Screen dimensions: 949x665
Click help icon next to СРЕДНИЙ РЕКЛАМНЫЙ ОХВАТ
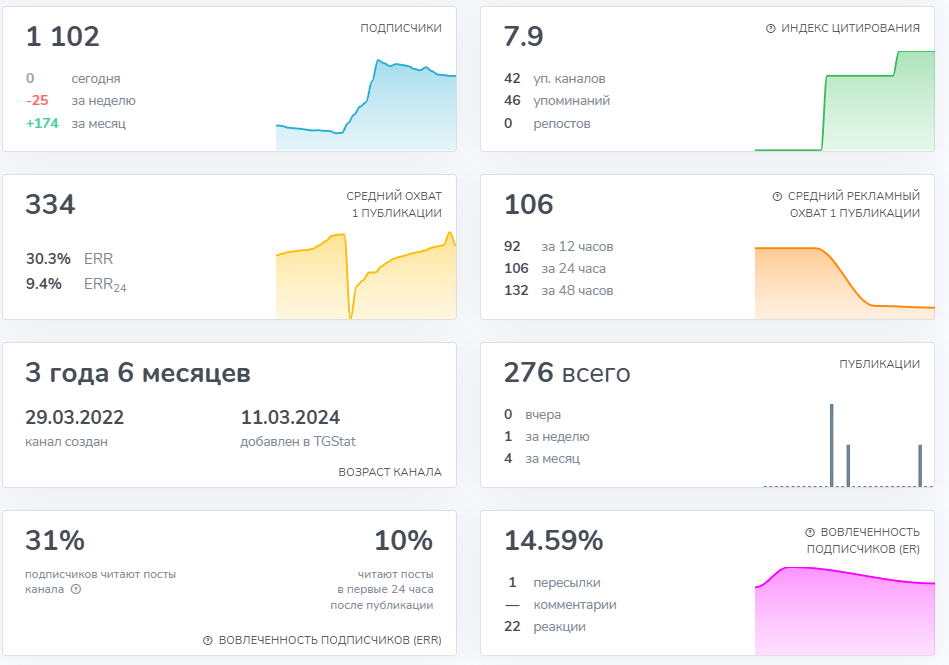pyautogui.click(x=777, y=197)
